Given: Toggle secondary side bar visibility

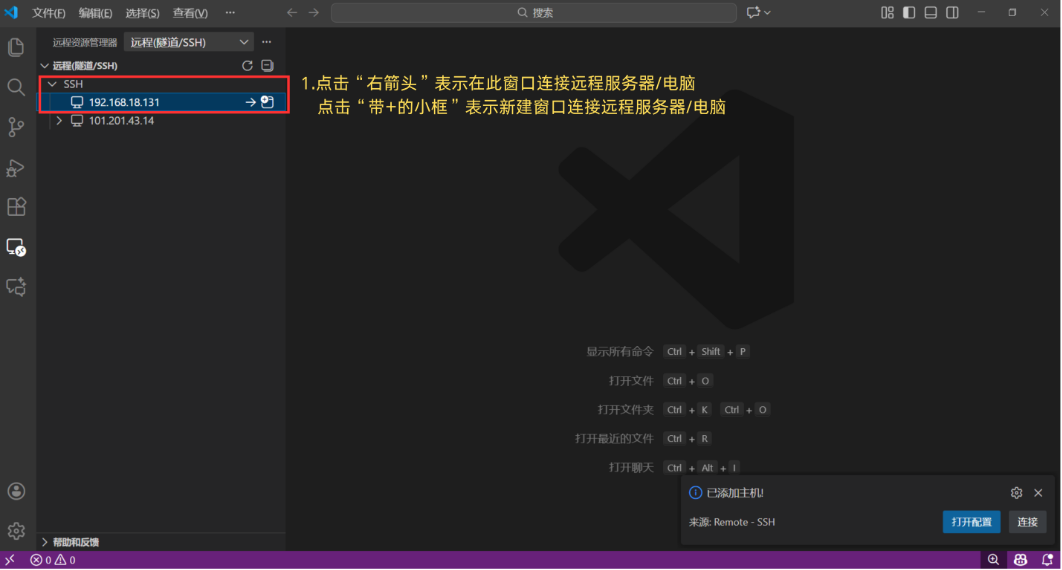Looking at the screenshot, I should (x=952, y=12).
